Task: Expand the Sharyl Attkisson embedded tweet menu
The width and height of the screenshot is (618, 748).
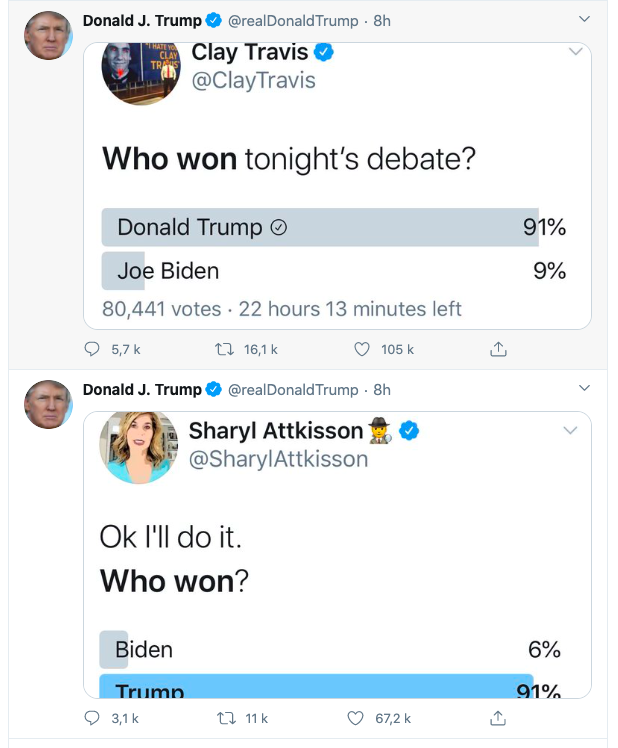Action: (571, 430)
